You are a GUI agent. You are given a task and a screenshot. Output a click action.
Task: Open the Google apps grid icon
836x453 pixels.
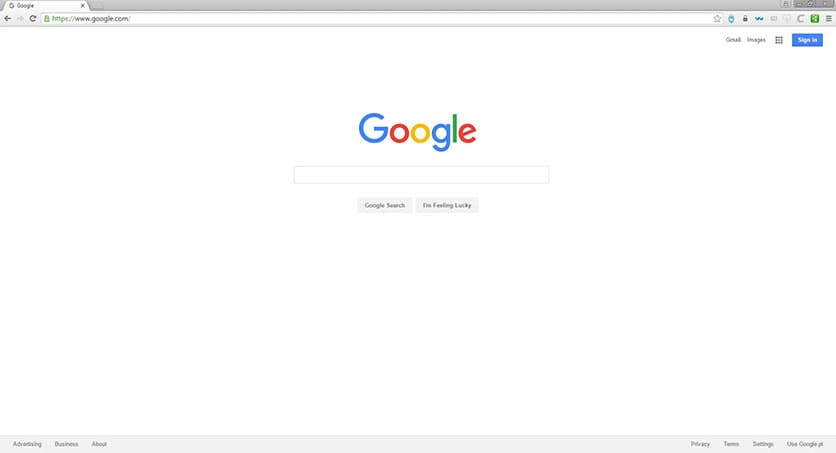pos(779,40)
